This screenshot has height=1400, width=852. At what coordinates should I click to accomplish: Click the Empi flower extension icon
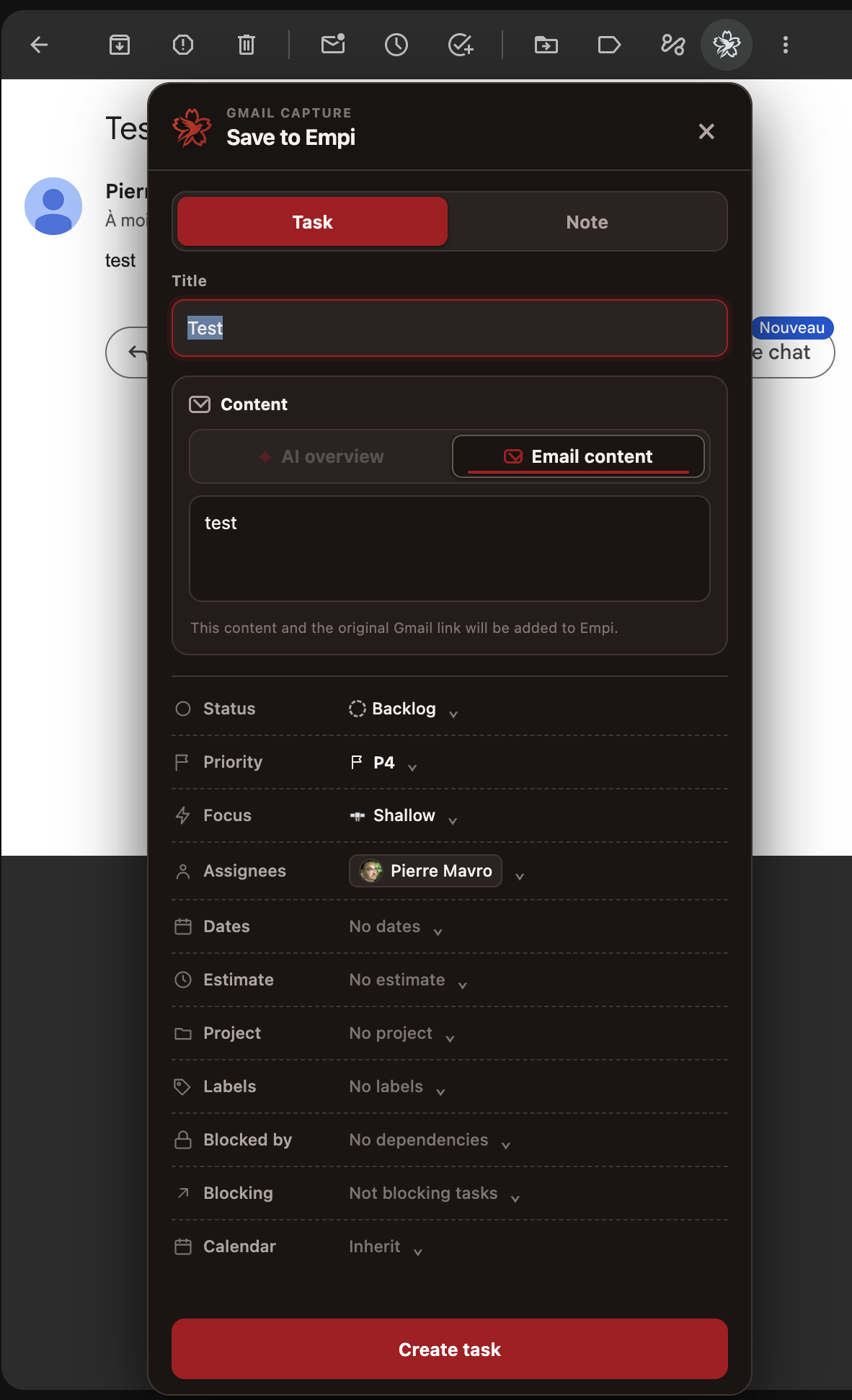[x=727, y=45]
